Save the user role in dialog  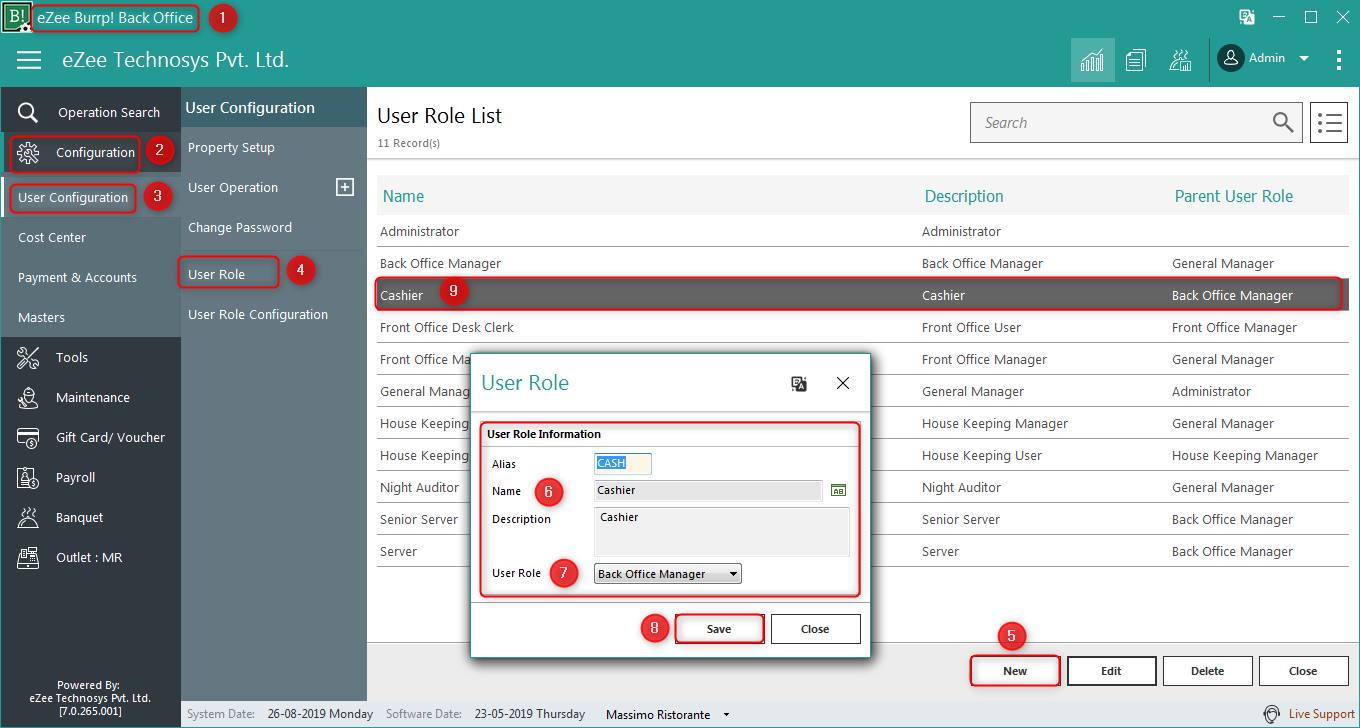pos(719,629)
